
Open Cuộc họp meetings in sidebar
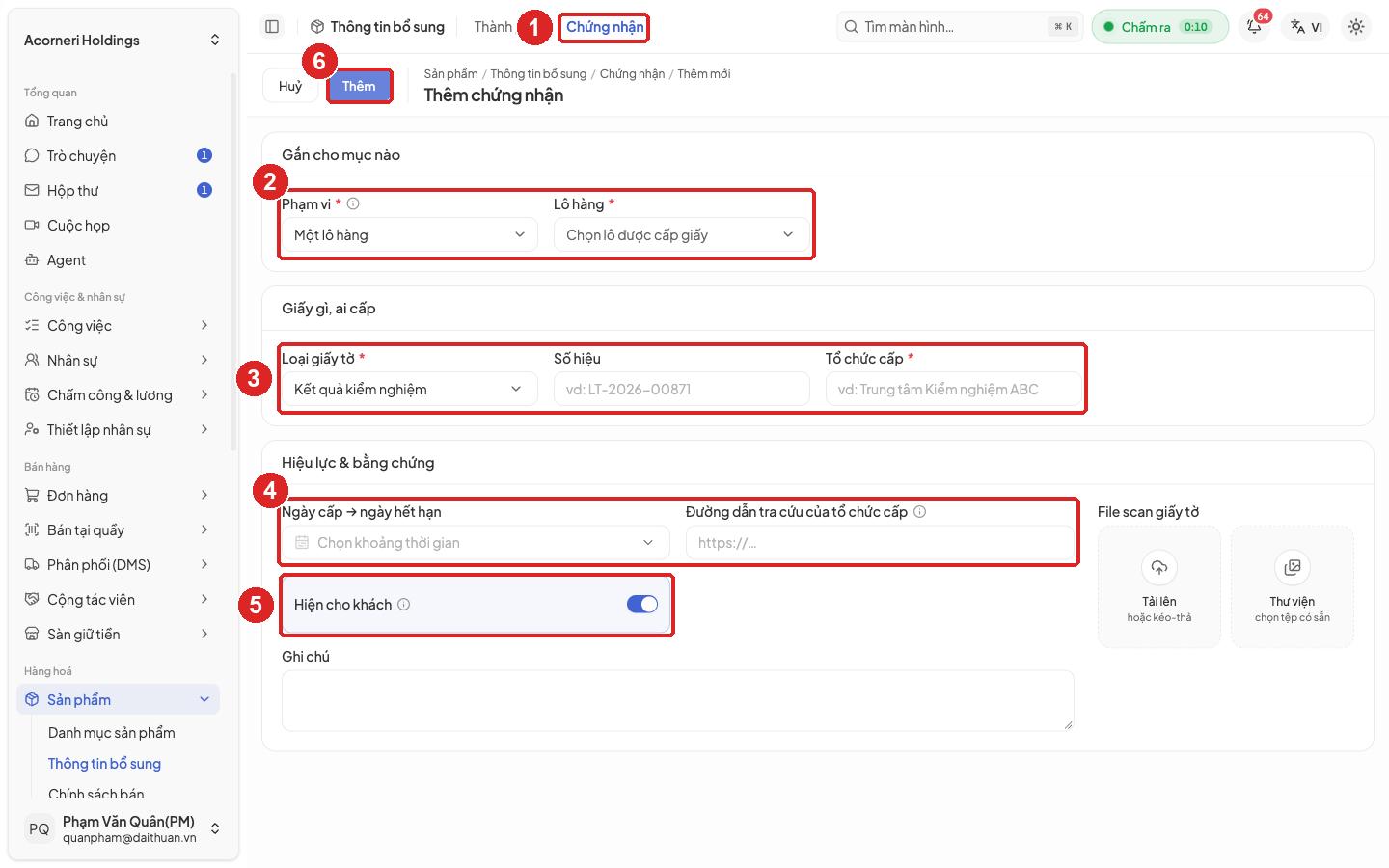[118, 226]
